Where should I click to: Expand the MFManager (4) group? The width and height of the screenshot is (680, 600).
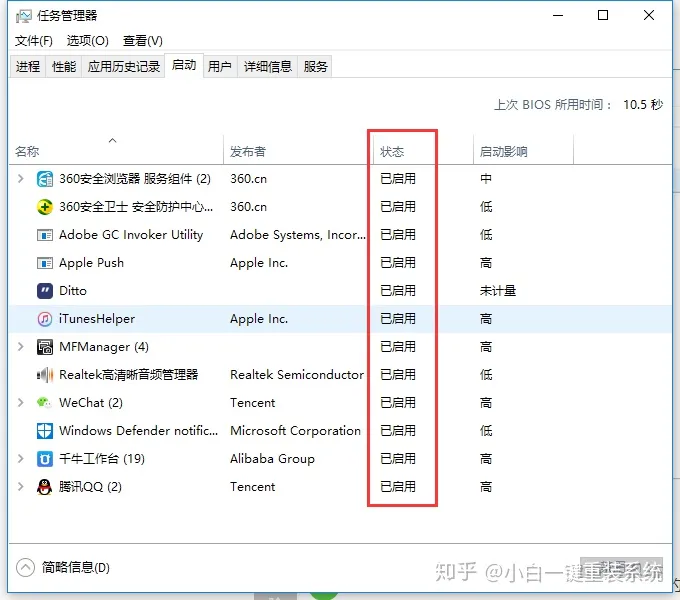click(x=21, y=347)
